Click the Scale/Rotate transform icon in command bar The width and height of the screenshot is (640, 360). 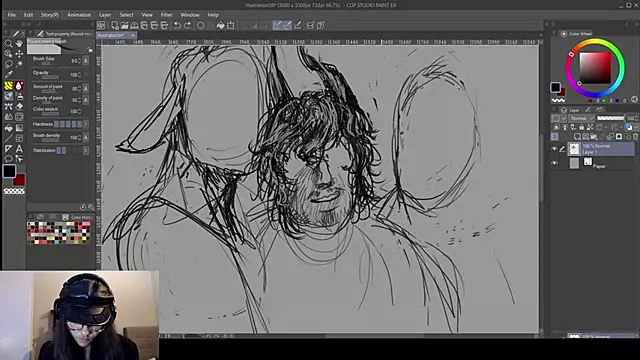pos(231,25)
